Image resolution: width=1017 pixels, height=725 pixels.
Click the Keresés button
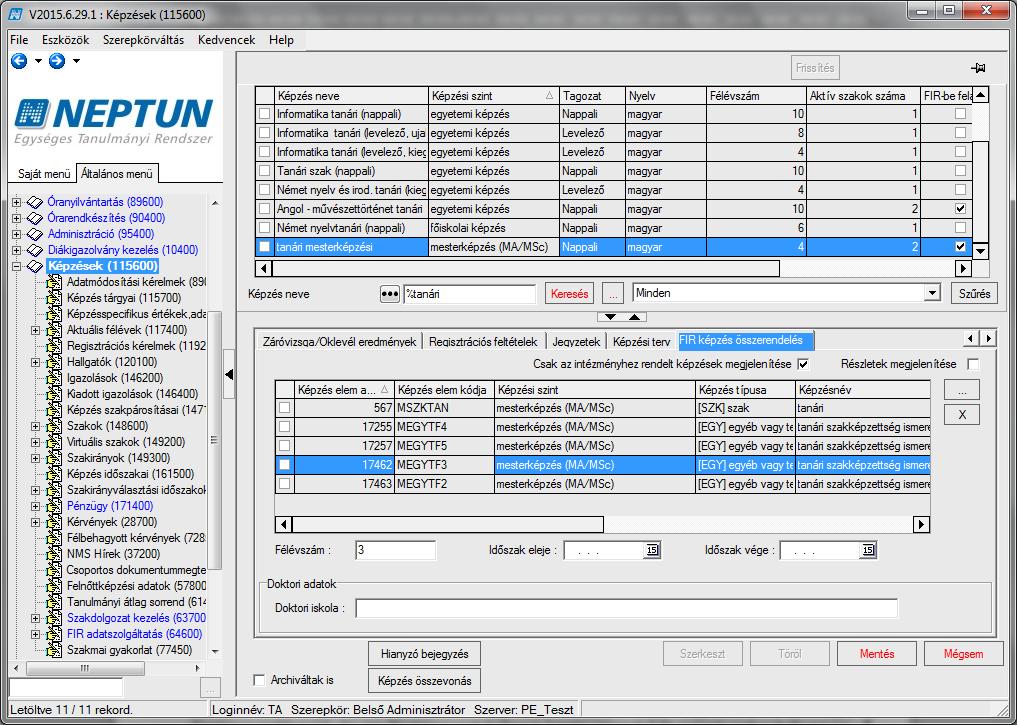click(569, 294)
